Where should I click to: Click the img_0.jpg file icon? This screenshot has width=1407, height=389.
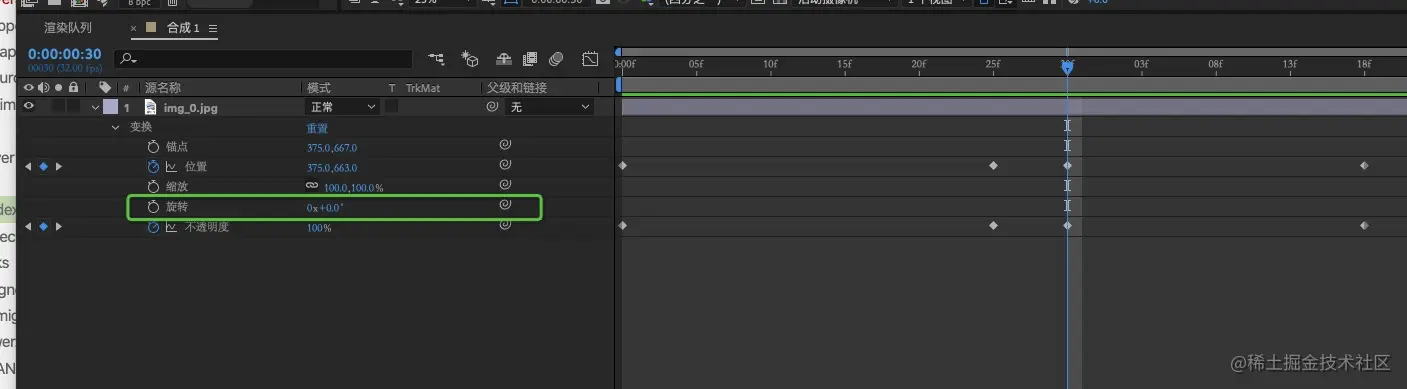point(151,107)
